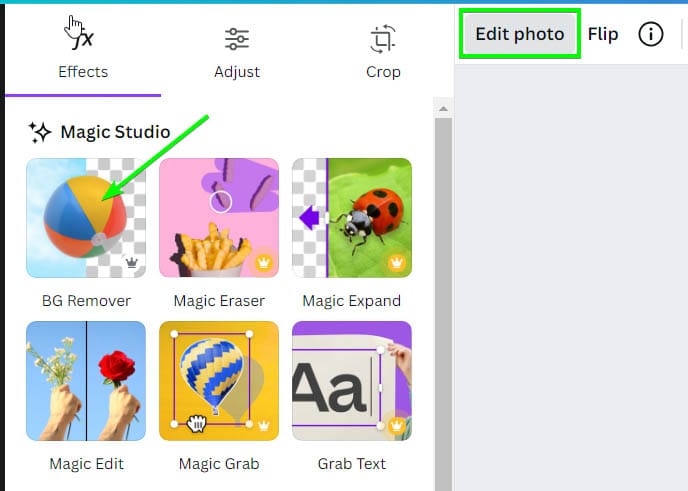Select the Magic Grab thumbnail
This screenshot has width=688, height=491.
(219, 381)
